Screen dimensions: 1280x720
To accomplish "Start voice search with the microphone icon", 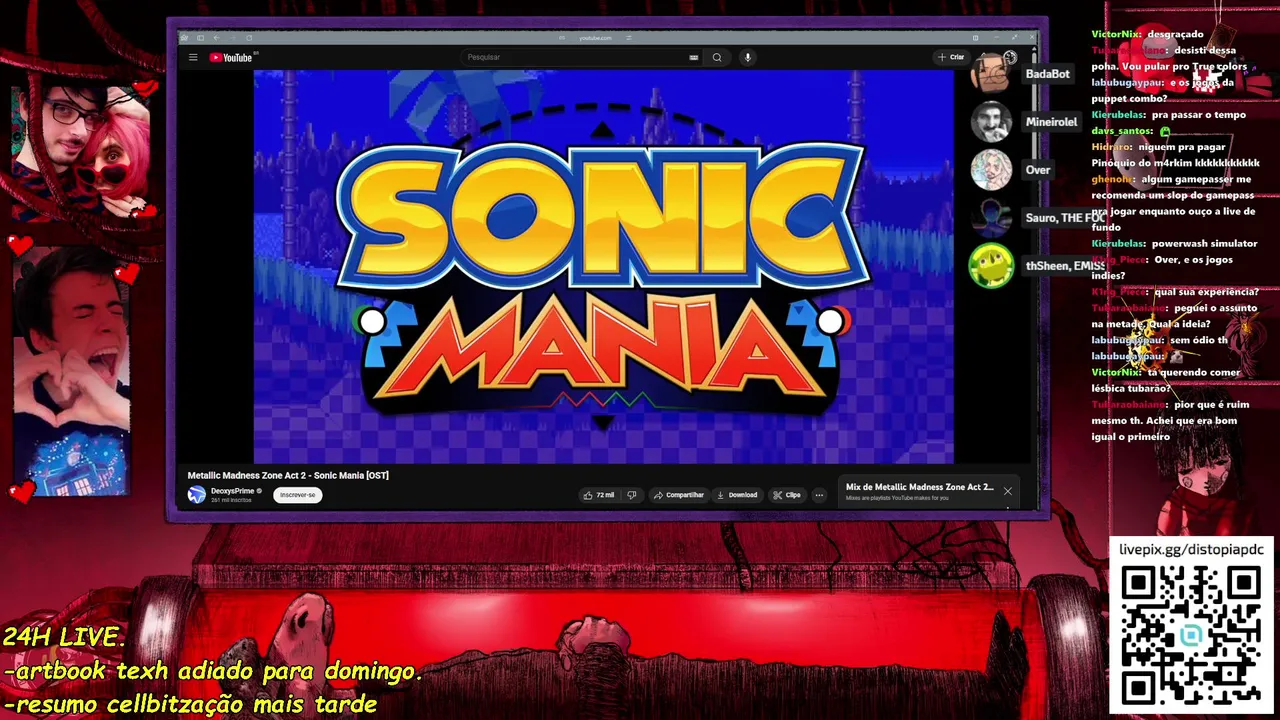I will pos(747,57).
